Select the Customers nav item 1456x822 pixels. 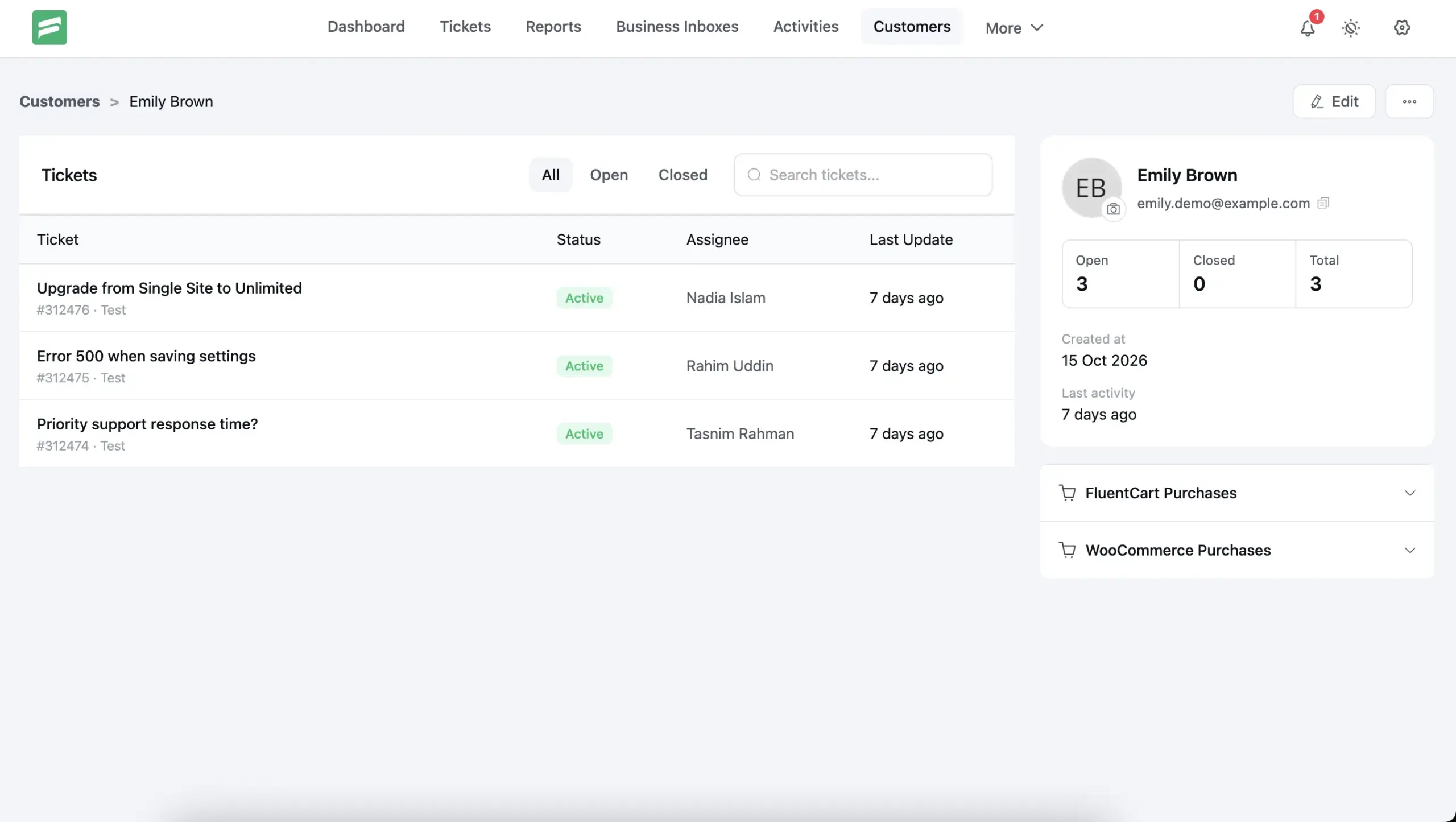tap(912, 27)
